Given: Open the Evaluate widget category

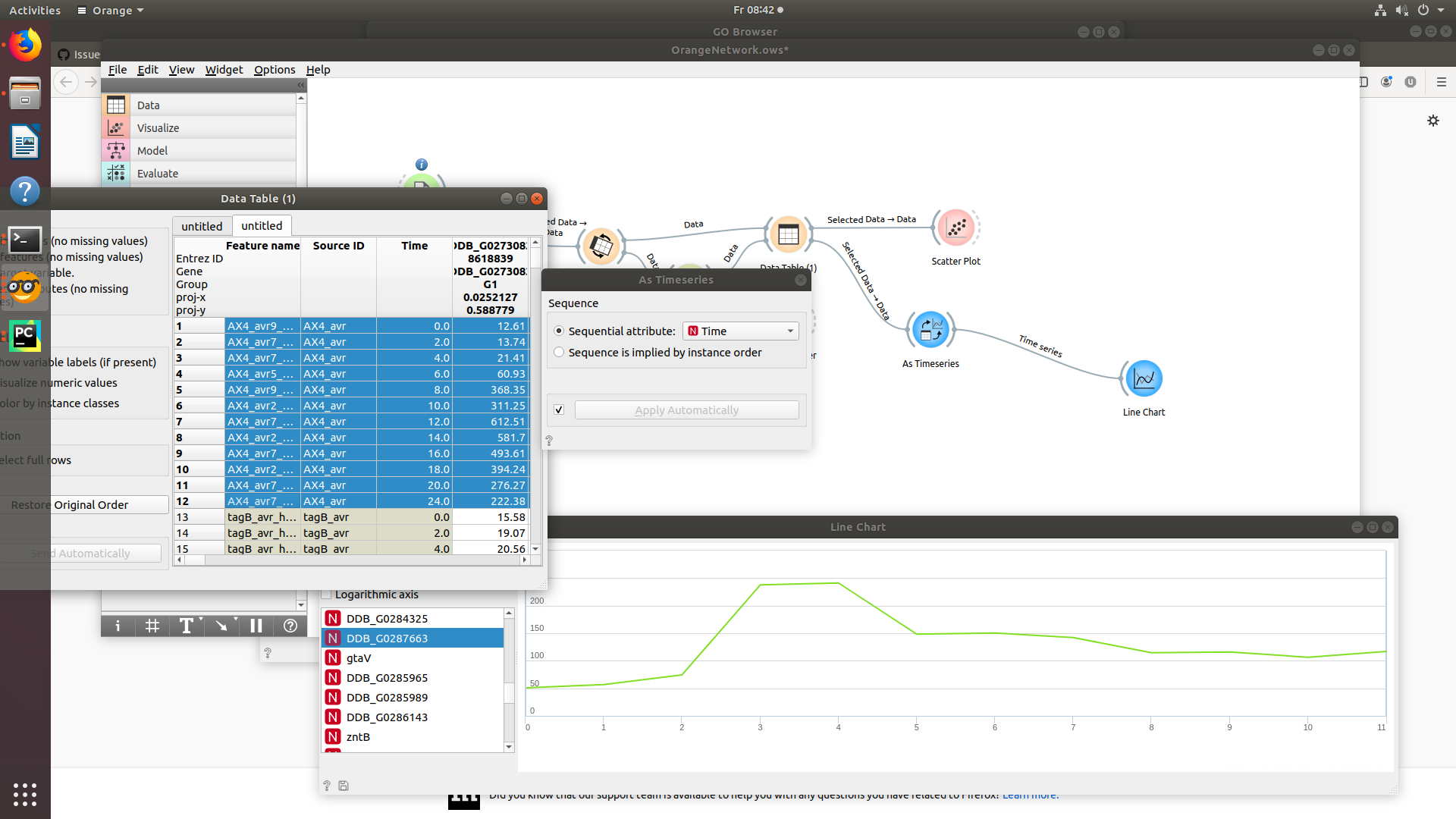Looking at the screenshot, I should (x=158, y=173).
